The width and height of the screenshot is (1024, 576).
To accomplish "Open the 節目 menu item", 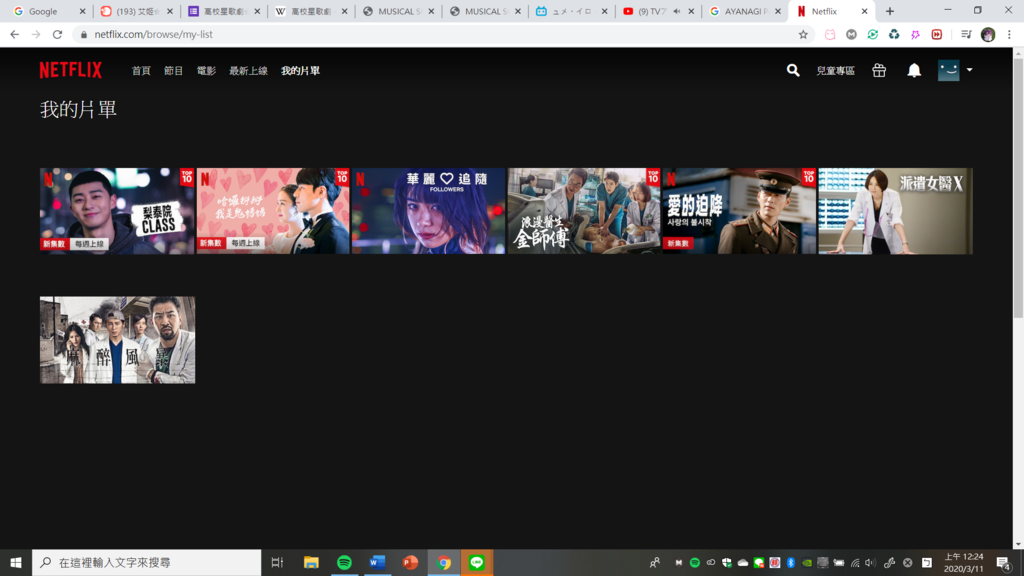I will coord(173,71).
